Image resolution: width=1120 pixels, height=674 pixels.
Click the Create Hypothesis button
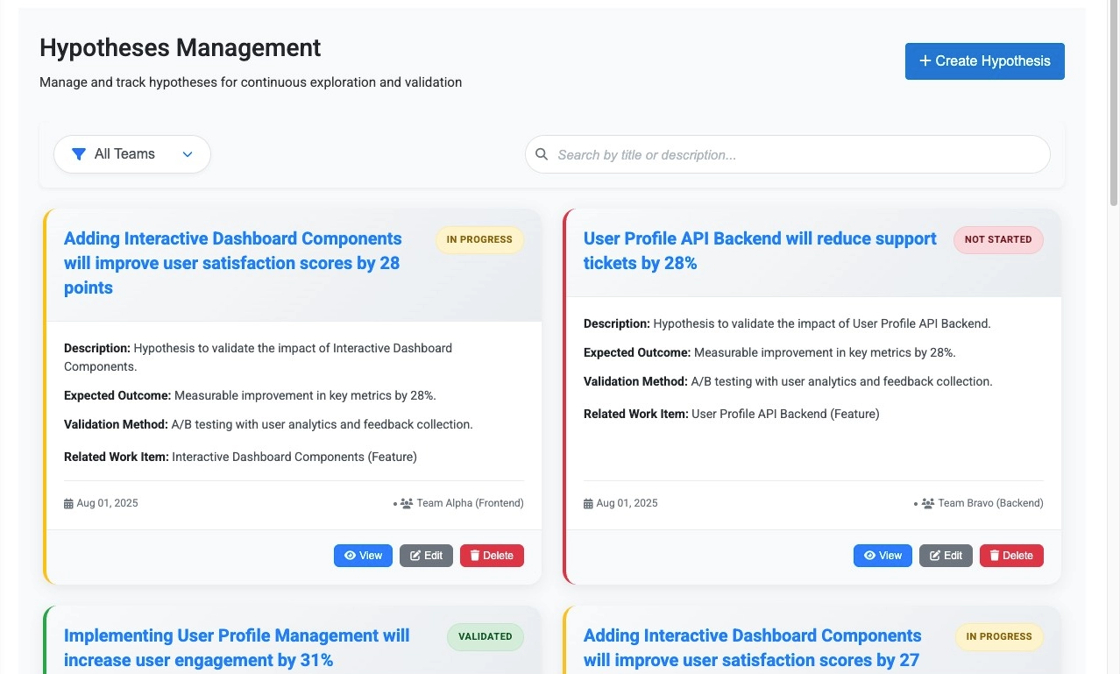pyautogui.click(x=984, y=61)
